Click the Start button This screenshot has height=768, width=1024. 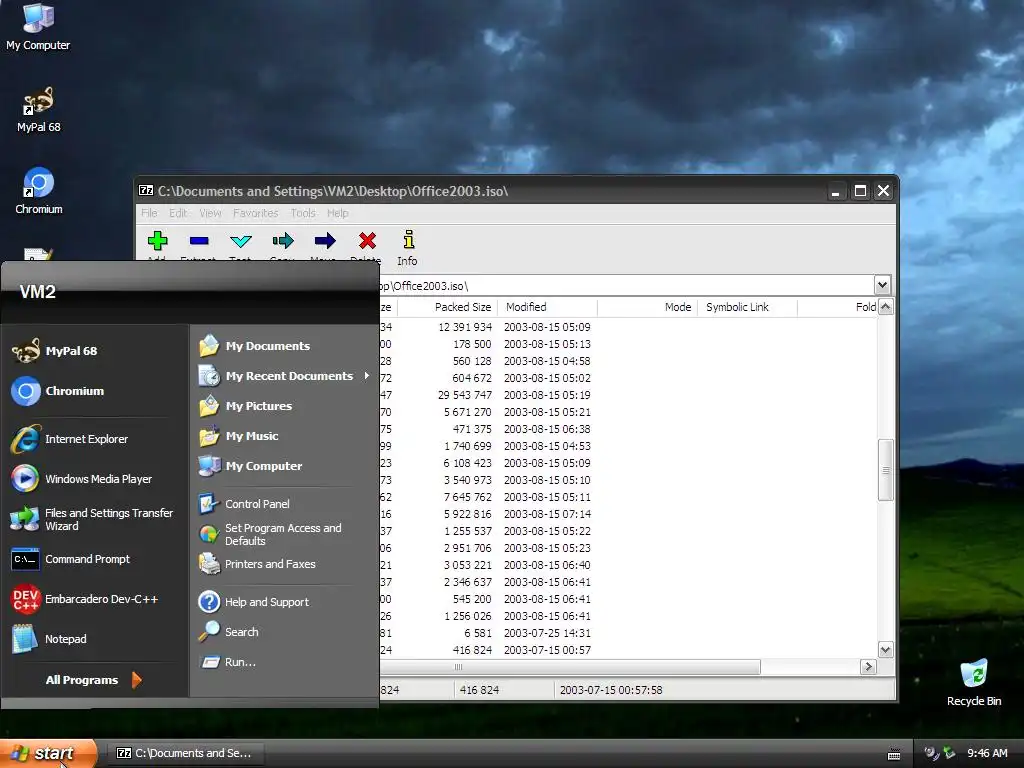[48, 753]
